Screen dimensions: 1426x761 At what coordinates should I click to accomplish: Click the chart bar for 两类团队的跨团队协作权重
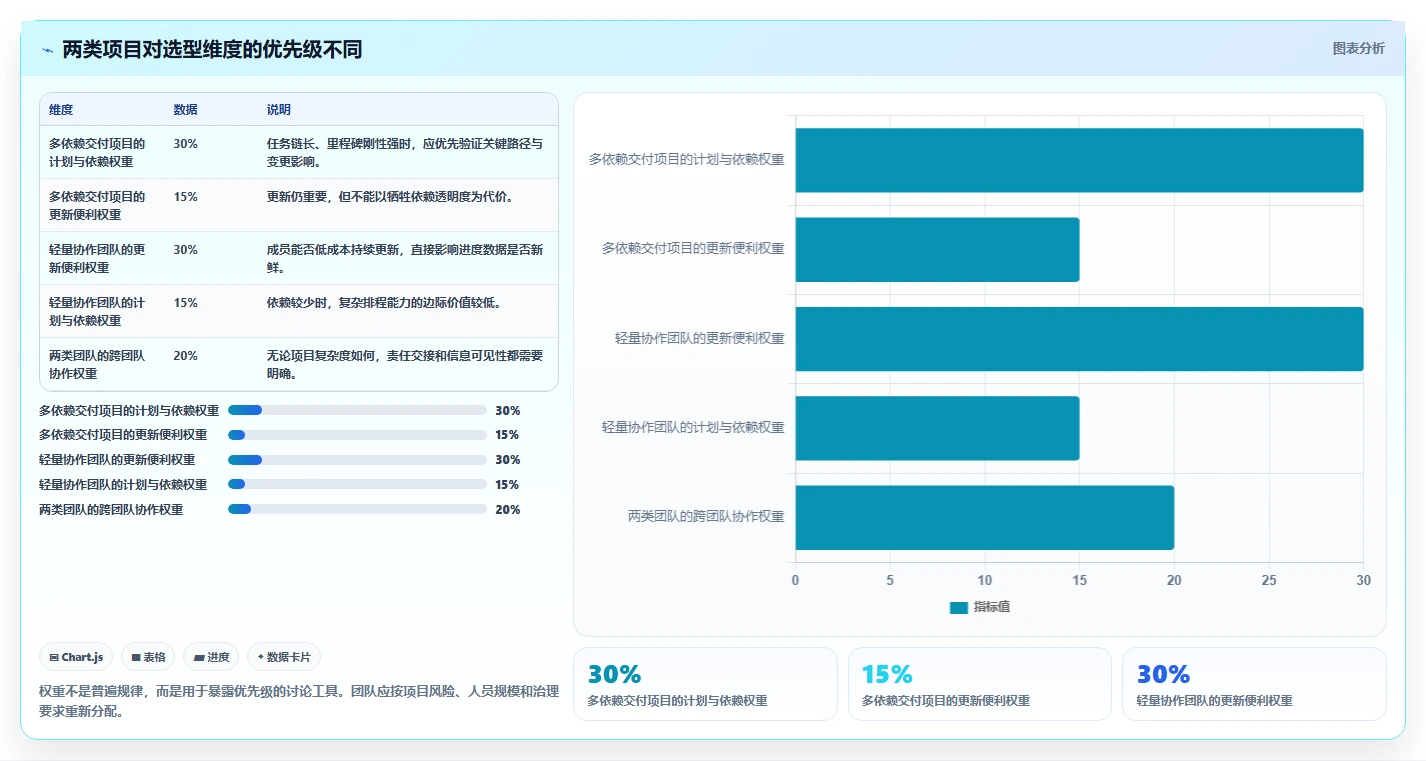[985, 517]
